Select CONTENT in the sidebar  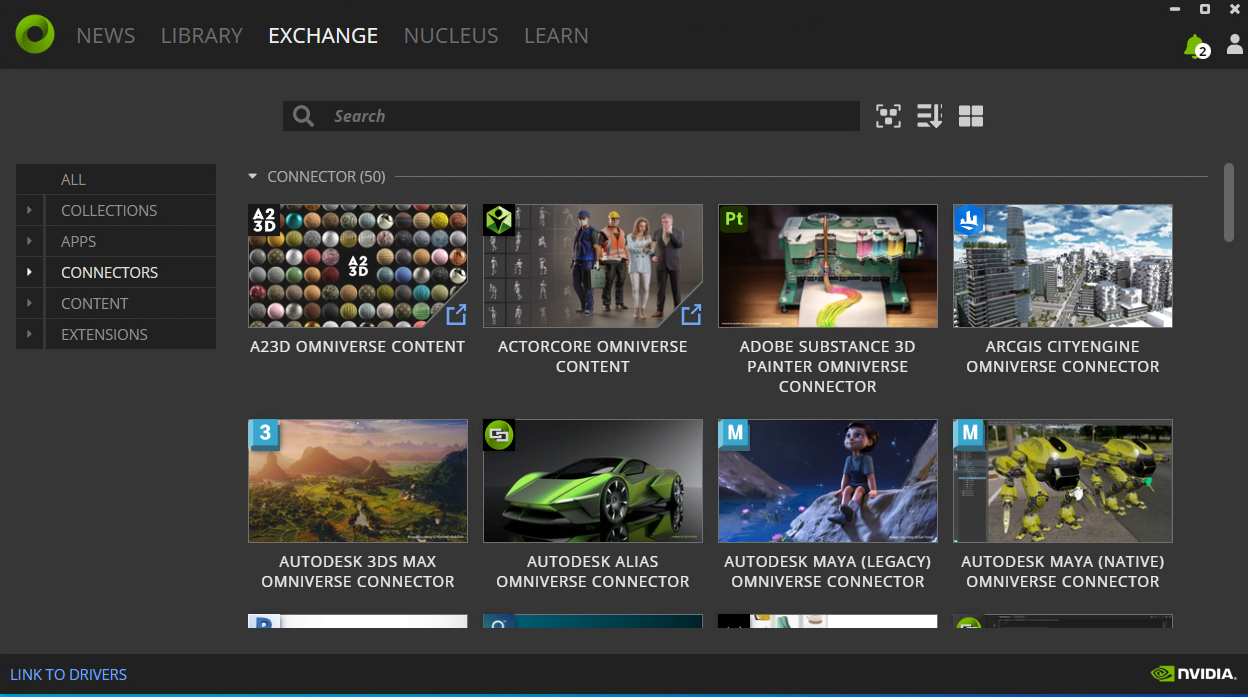[x=130, y=303]
